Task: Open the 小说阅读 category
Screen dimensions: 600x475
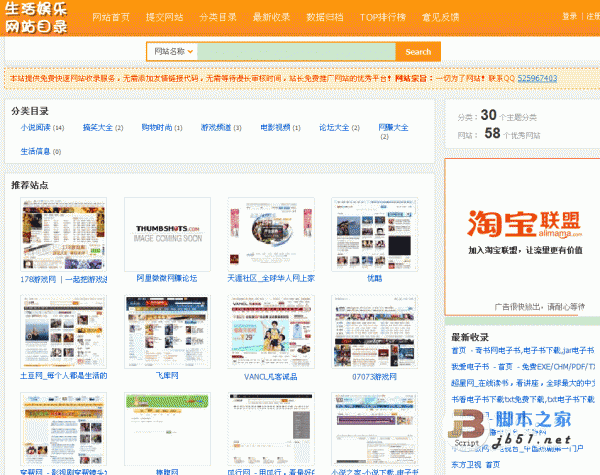Action: pyautogui.click(x=36, y=127)
